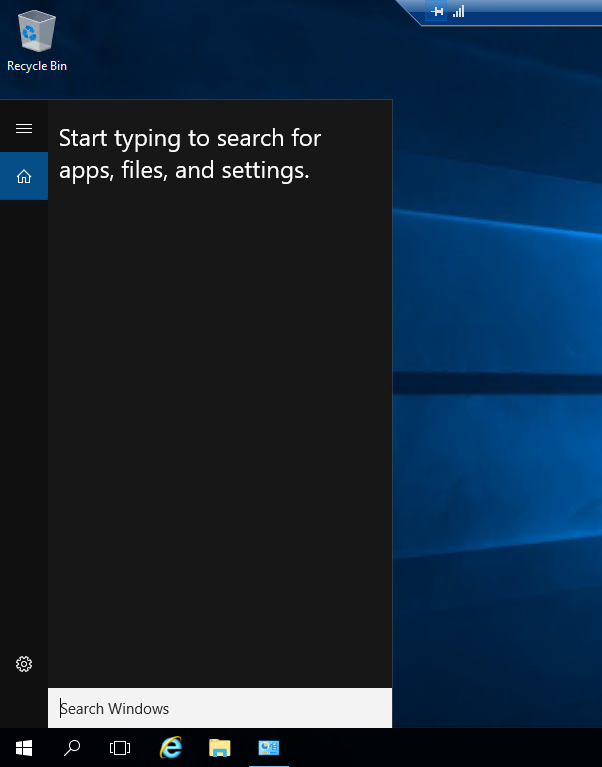602x767 pixels.
Task: Open the Windows Start button
Action: coord(24,747)
